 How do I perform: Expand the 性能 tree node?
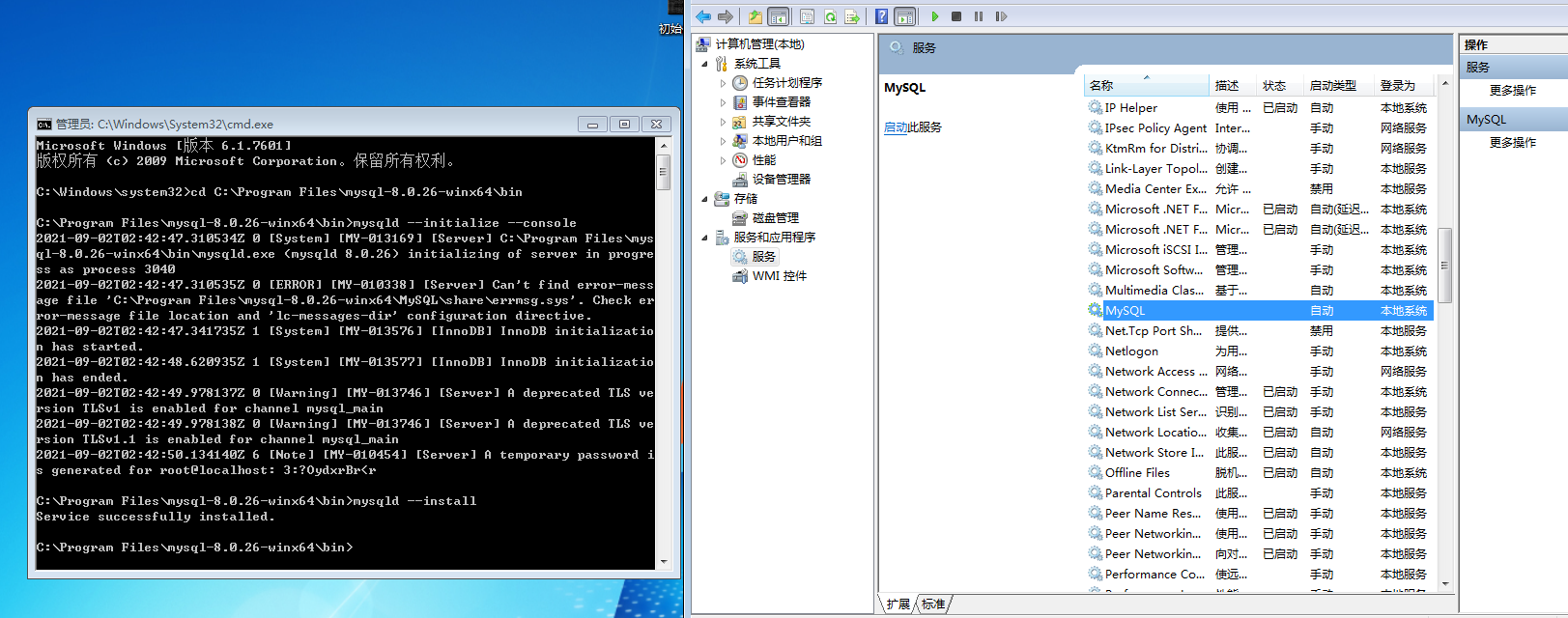click(723, 160)
